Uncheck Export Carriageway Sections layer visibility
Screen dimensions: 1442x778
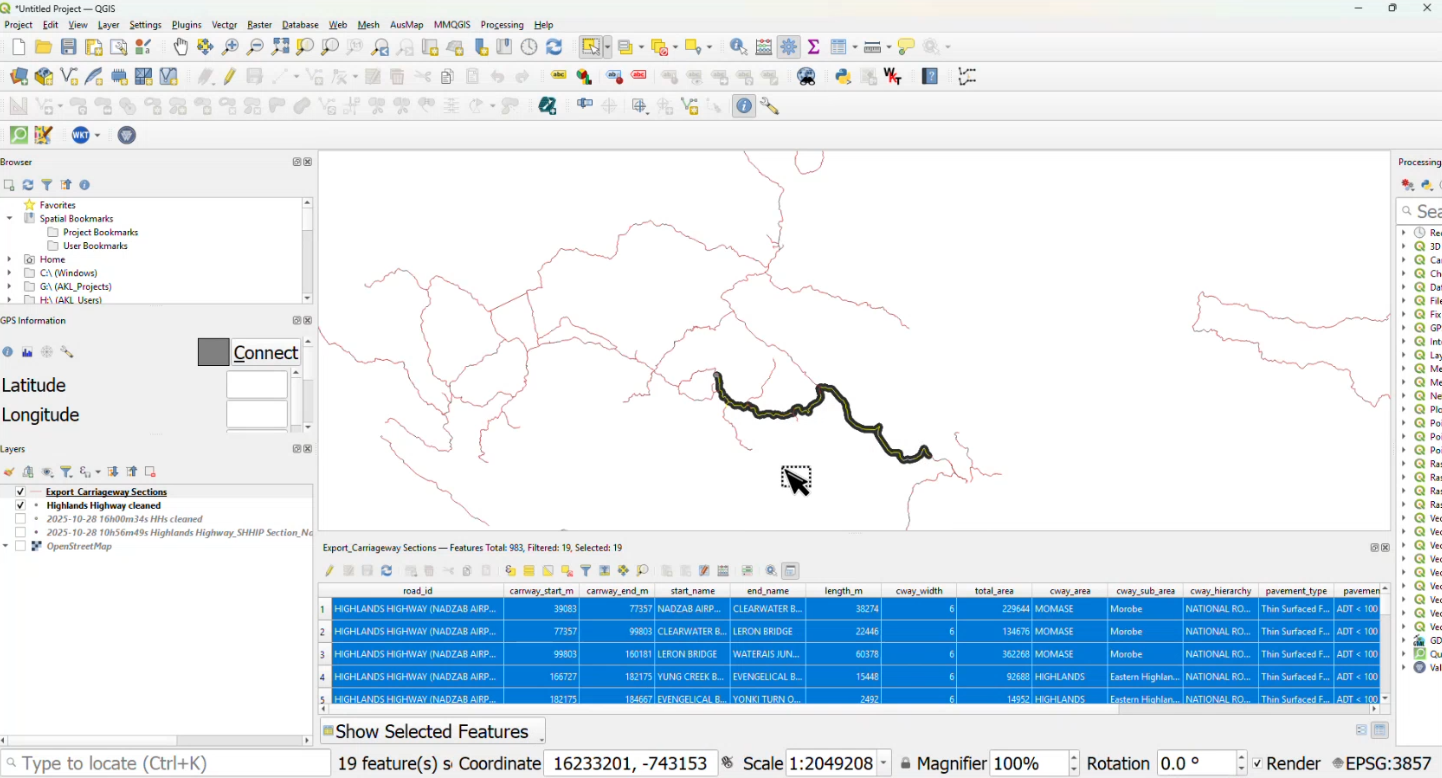[20, 492]
